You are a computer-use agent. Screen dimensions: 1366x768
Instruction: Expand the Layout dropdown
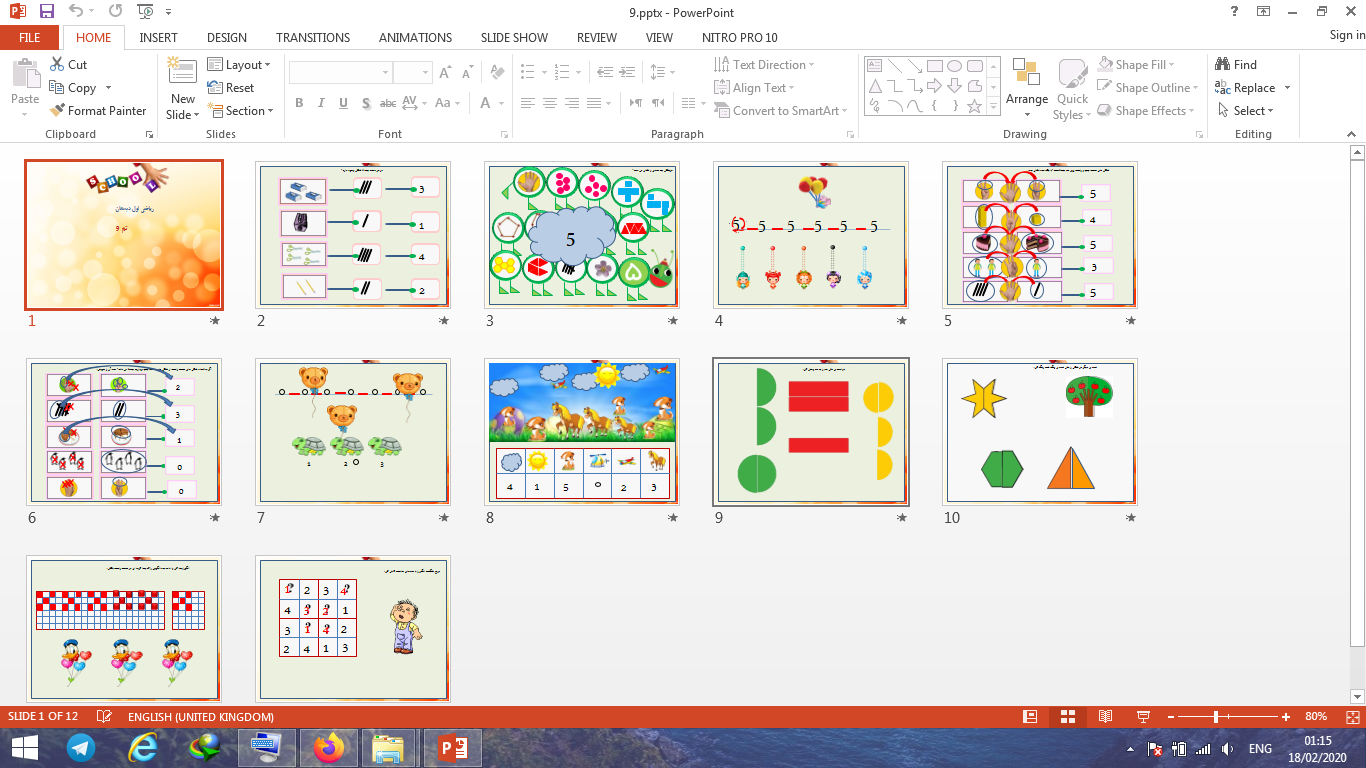(240, 65)
